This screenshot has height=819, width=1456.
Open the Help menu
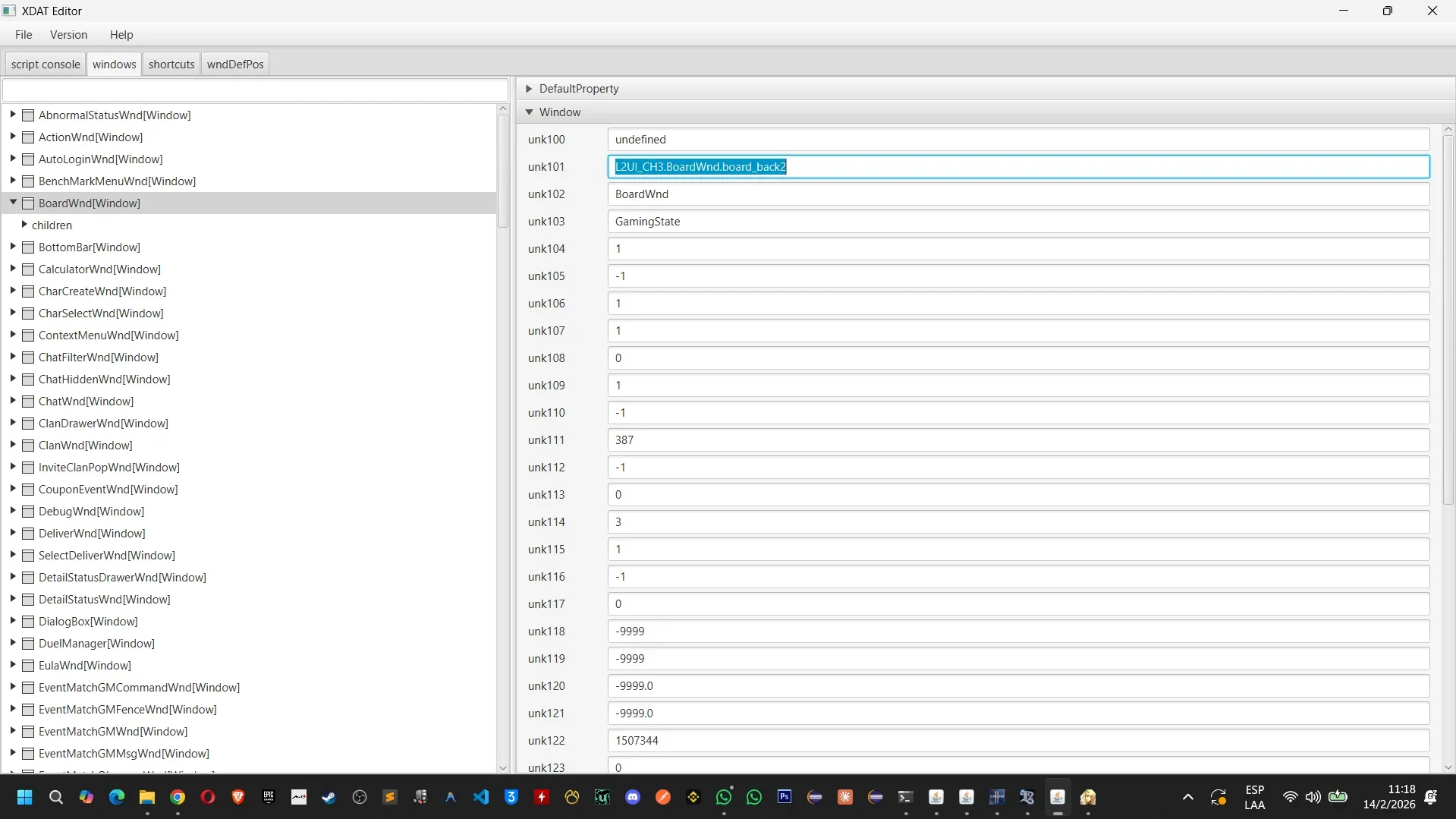coord(121,35)
